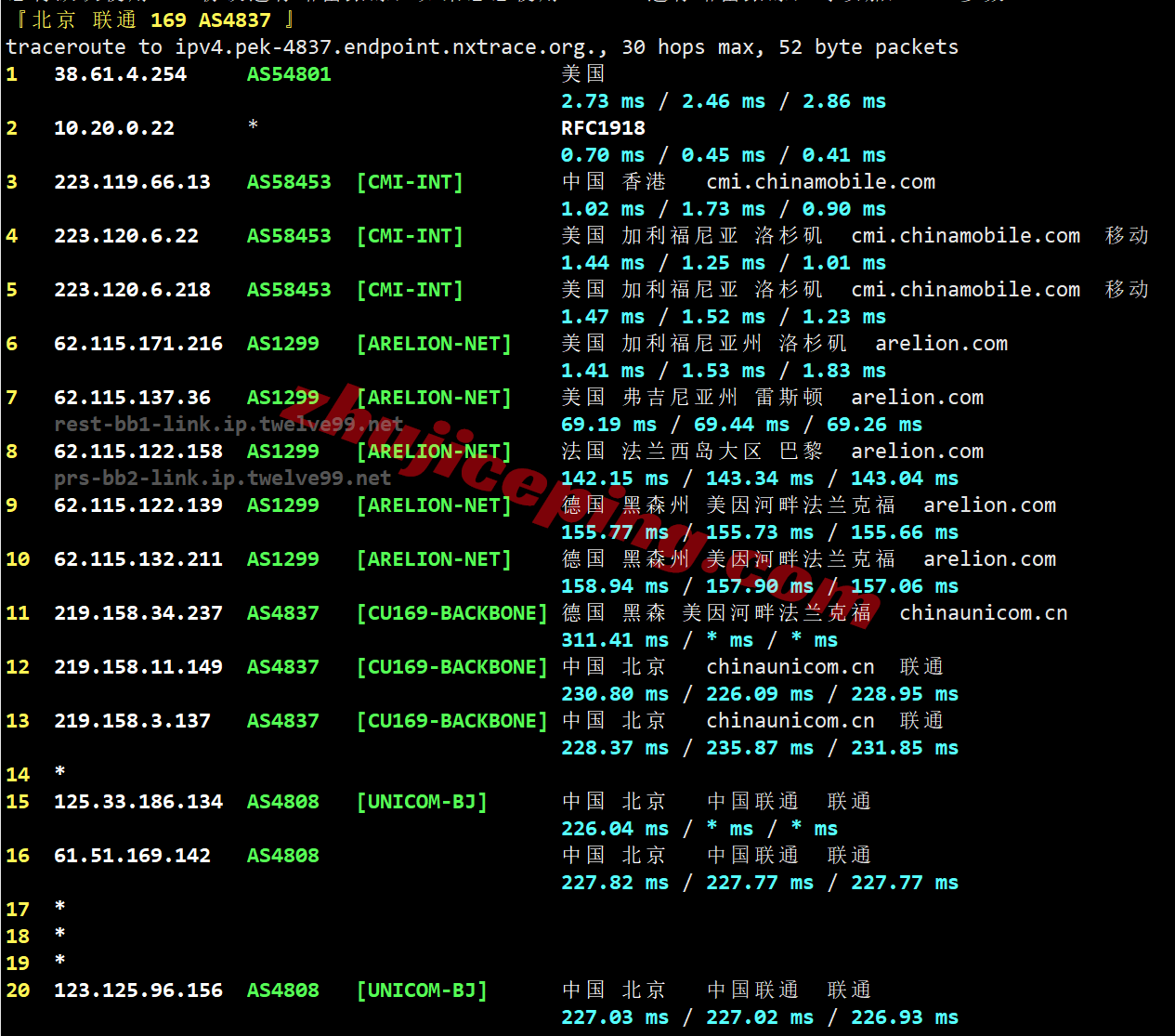Select AS58453 on hop 5 line

tap(289, 290)
